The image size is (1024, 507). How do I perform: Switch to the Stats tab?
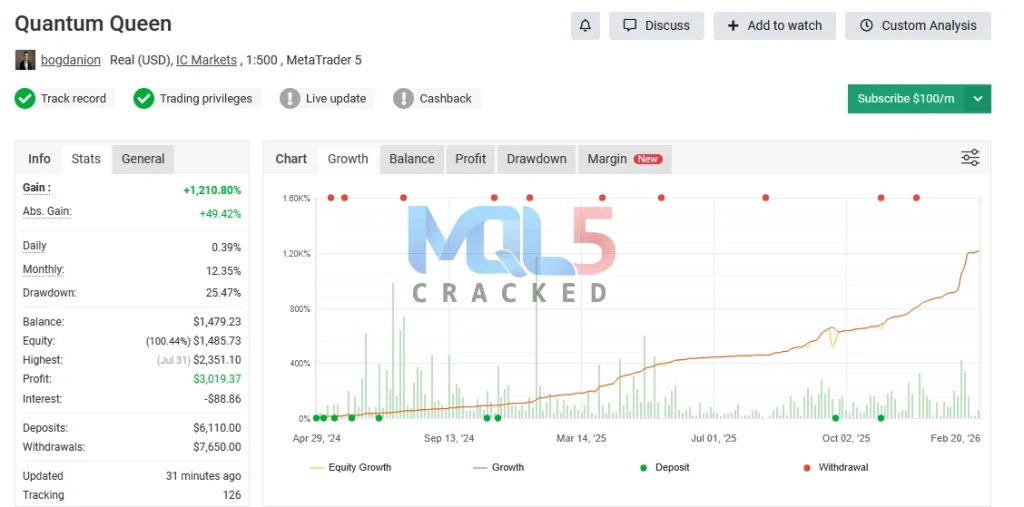86,159
